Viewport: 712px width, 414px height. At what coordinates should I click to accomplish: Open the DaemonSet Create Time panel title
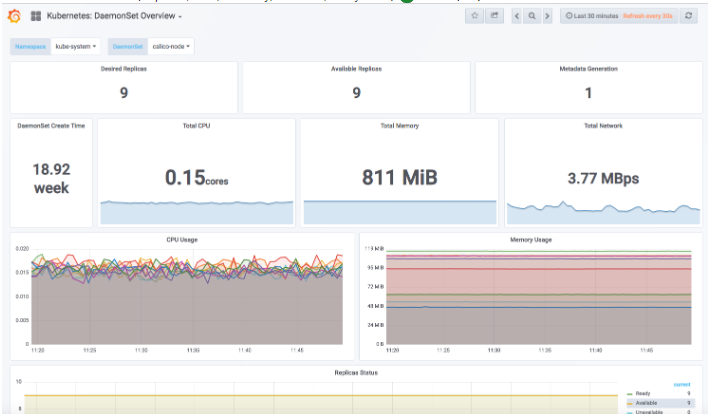click(51, 126)
